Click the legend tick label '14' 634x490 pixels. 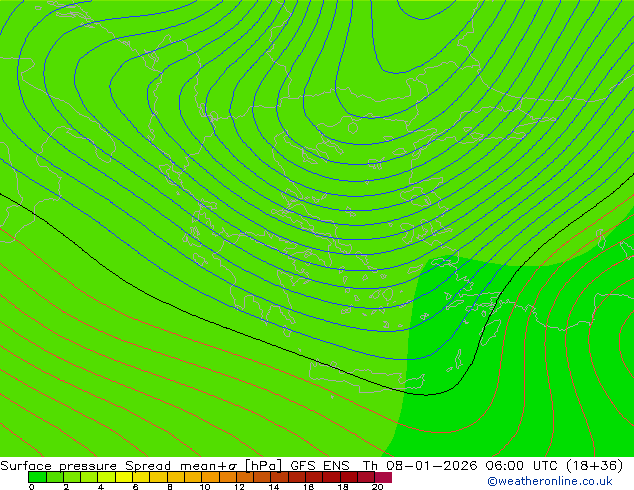274,487
